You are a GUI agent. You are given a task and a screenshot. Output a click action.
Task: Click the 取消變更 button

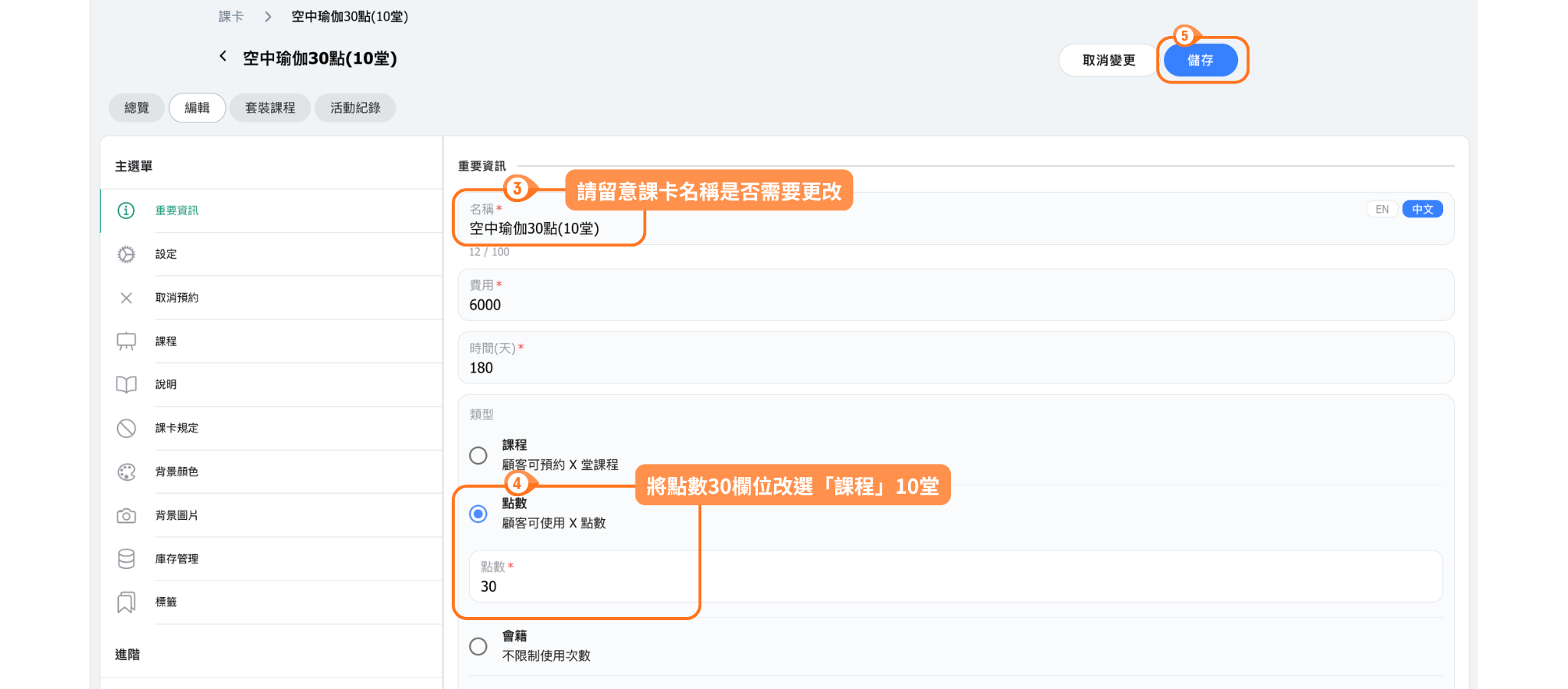[x=1108, y=60]
